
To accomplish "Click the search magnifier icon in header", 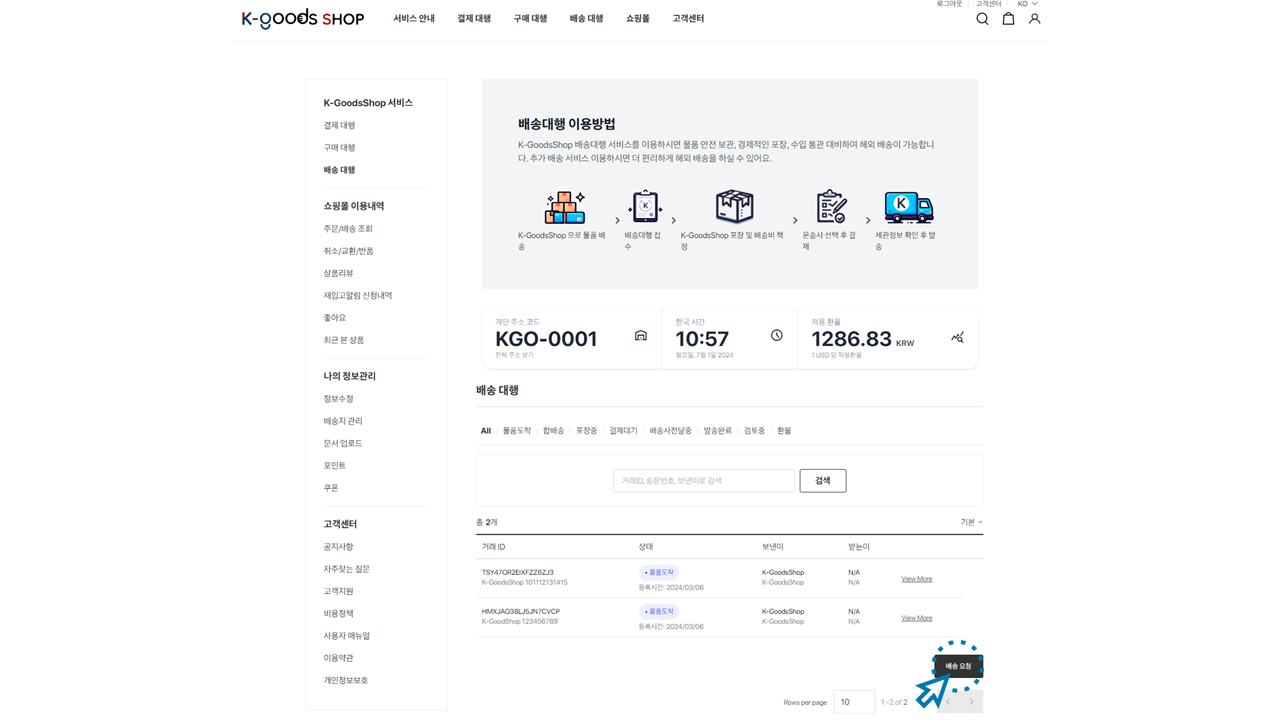I will click(x=982, y=19).
